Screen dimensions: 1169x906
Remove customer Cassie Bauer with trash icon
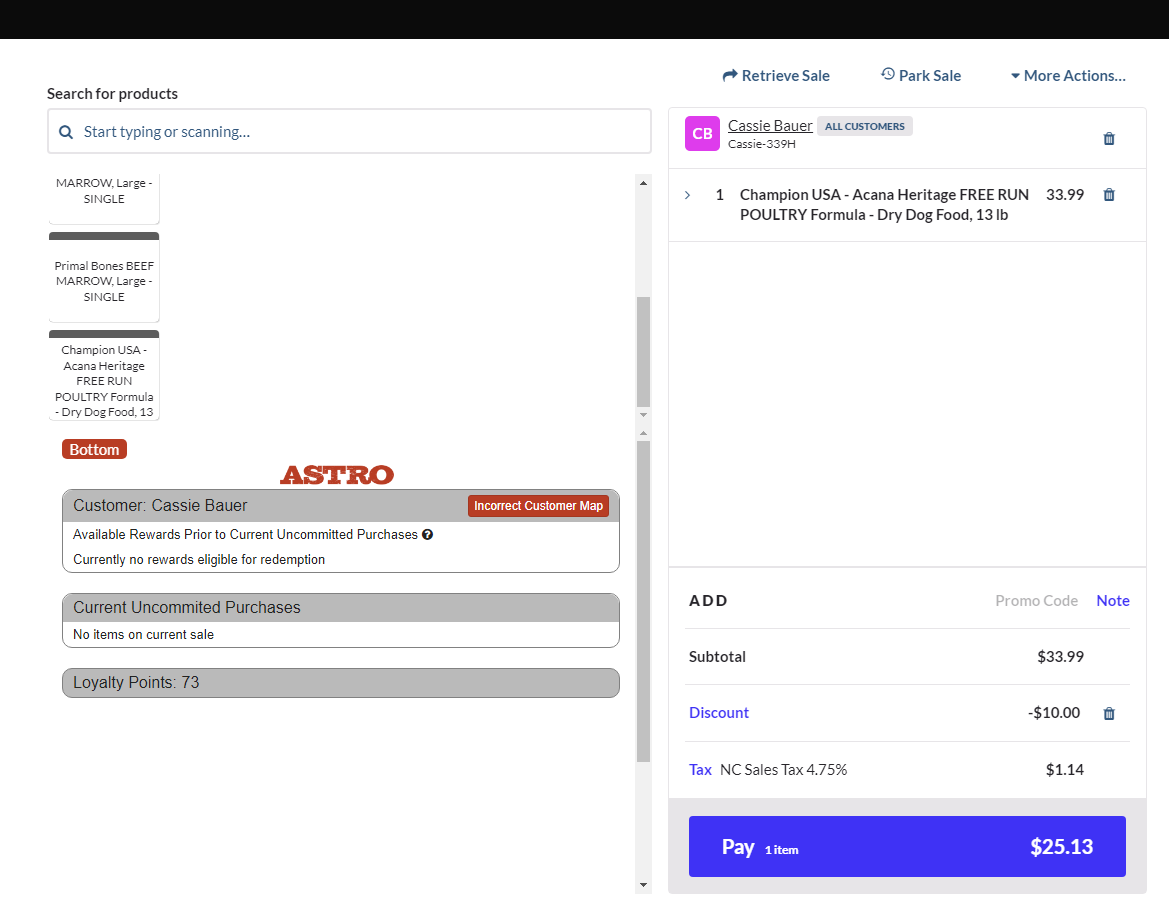[x=1108, y=139]
